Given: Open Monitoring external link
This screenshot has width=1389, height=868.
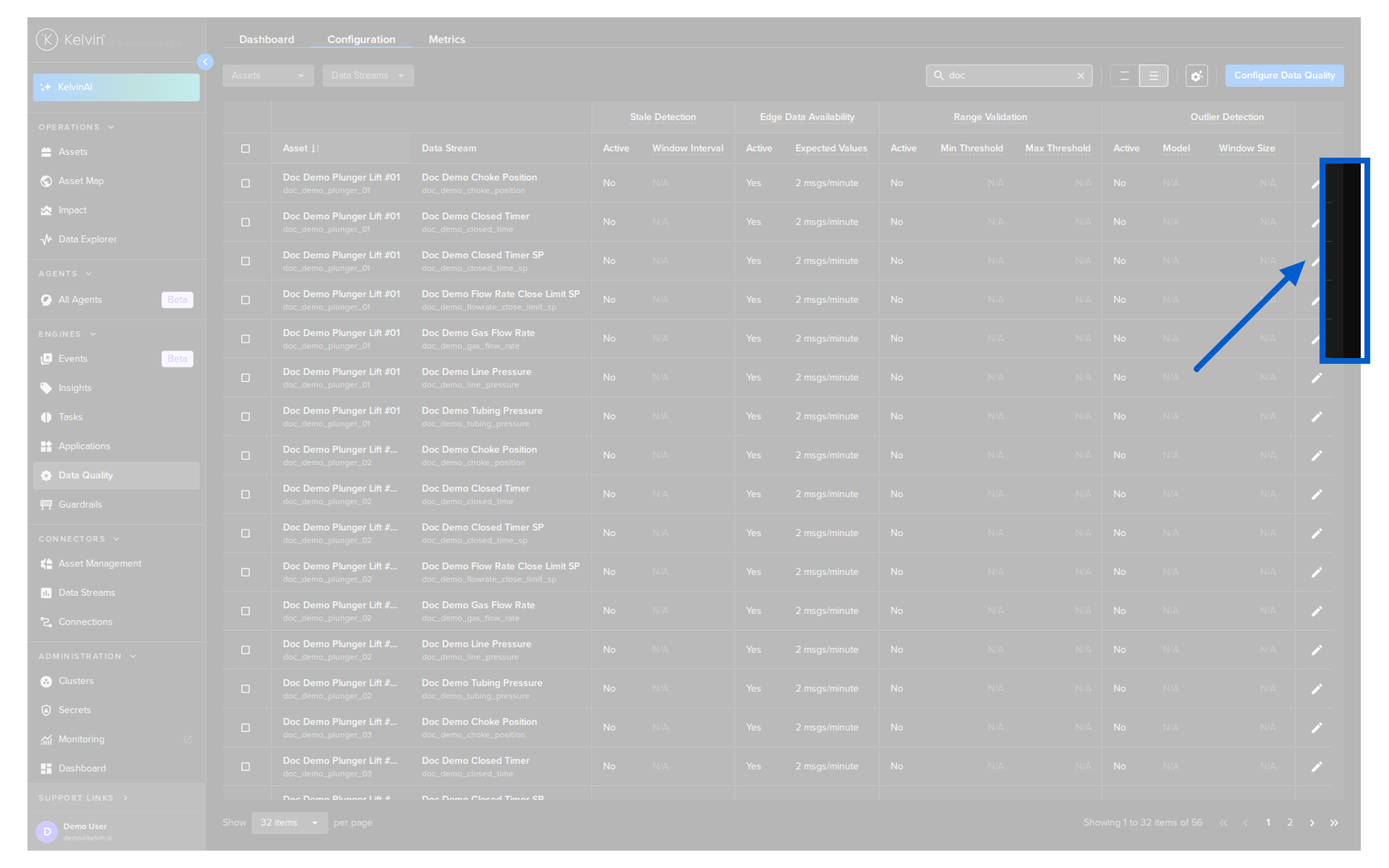Looking at the screenshot, I should 116,739.
